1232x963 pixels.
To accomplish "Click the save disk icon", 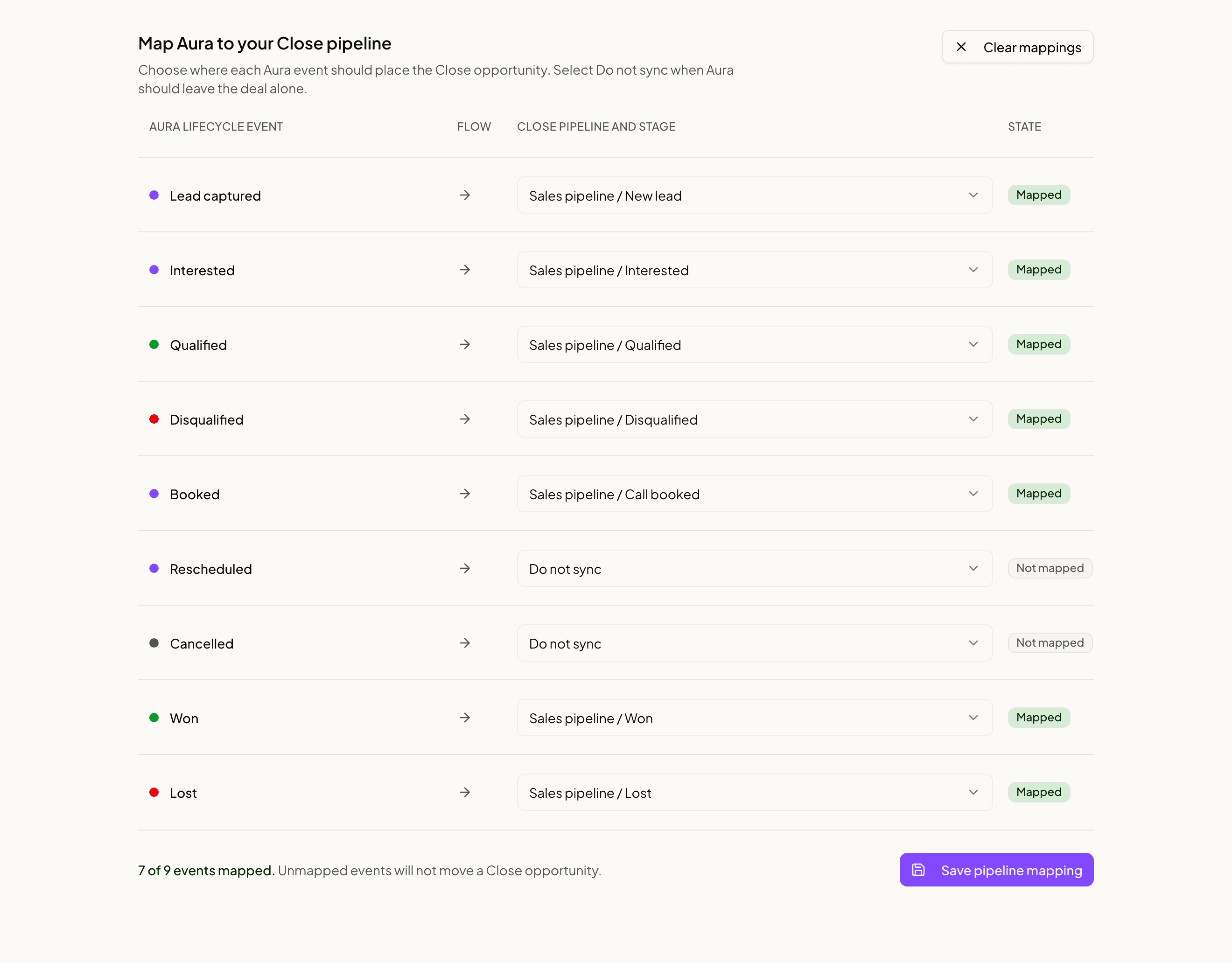I will (918, 869).
